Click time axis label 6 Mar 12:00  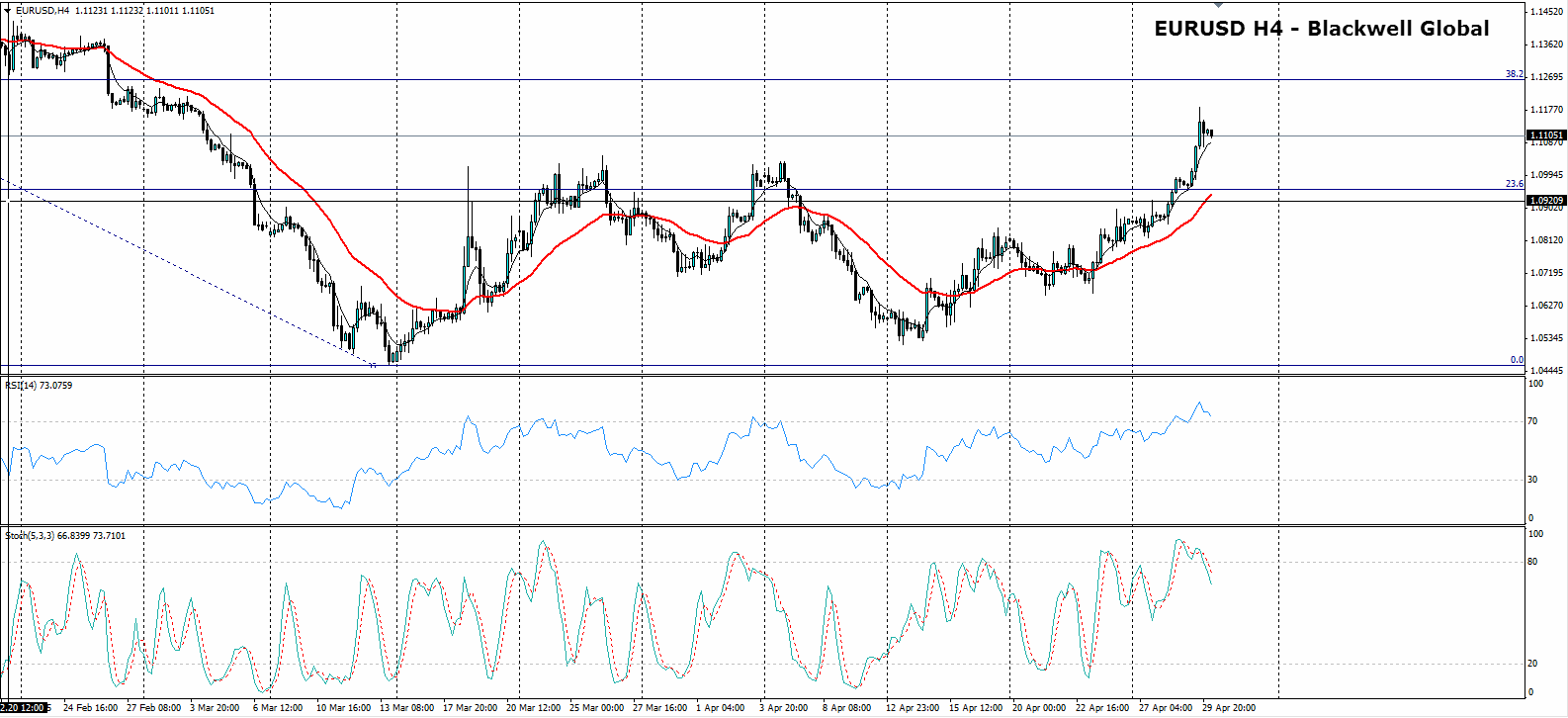coord(278,708)
